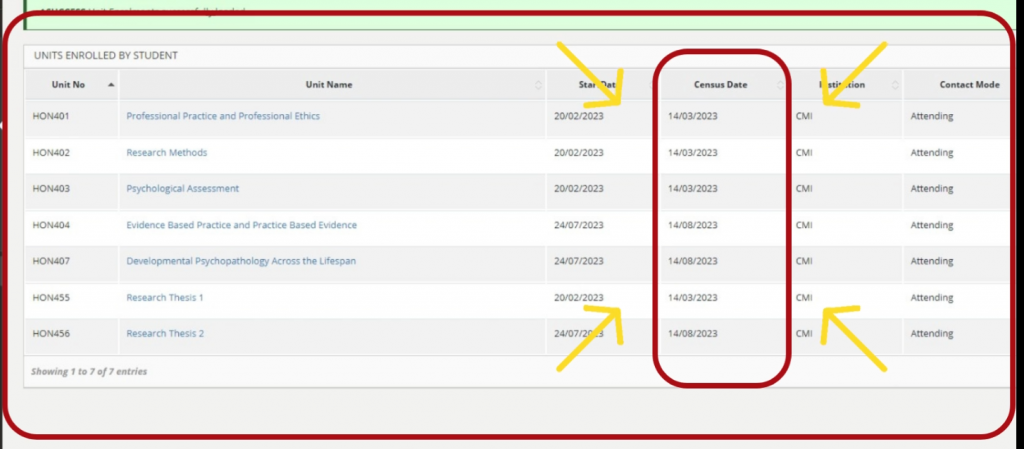Click HON401 census date 14/03/2023
This screenshot has height=449, width=1024.
[x=692, y=116]
